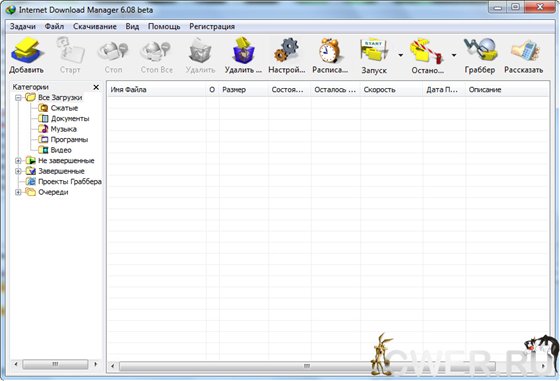This screenshot has width=560, height=381.
Task: Open the Расписа... alarm clock scheduler
Action: pyautogui.click(x=330, y=51)
